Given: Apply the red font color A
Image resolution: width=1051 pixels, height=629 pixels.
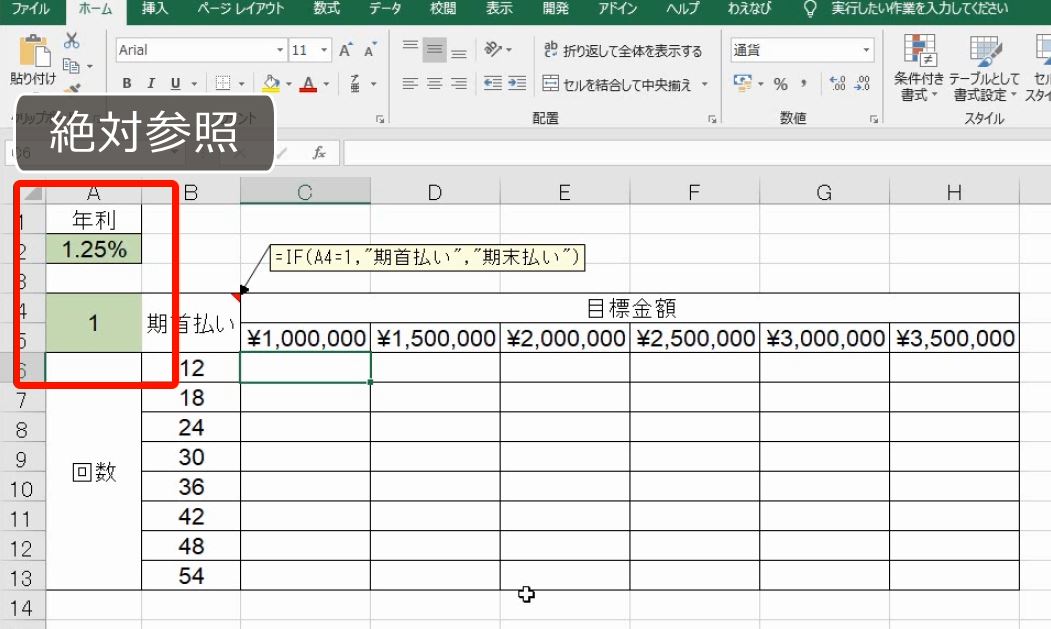Looking at the screenshot, I should point(308,84).
